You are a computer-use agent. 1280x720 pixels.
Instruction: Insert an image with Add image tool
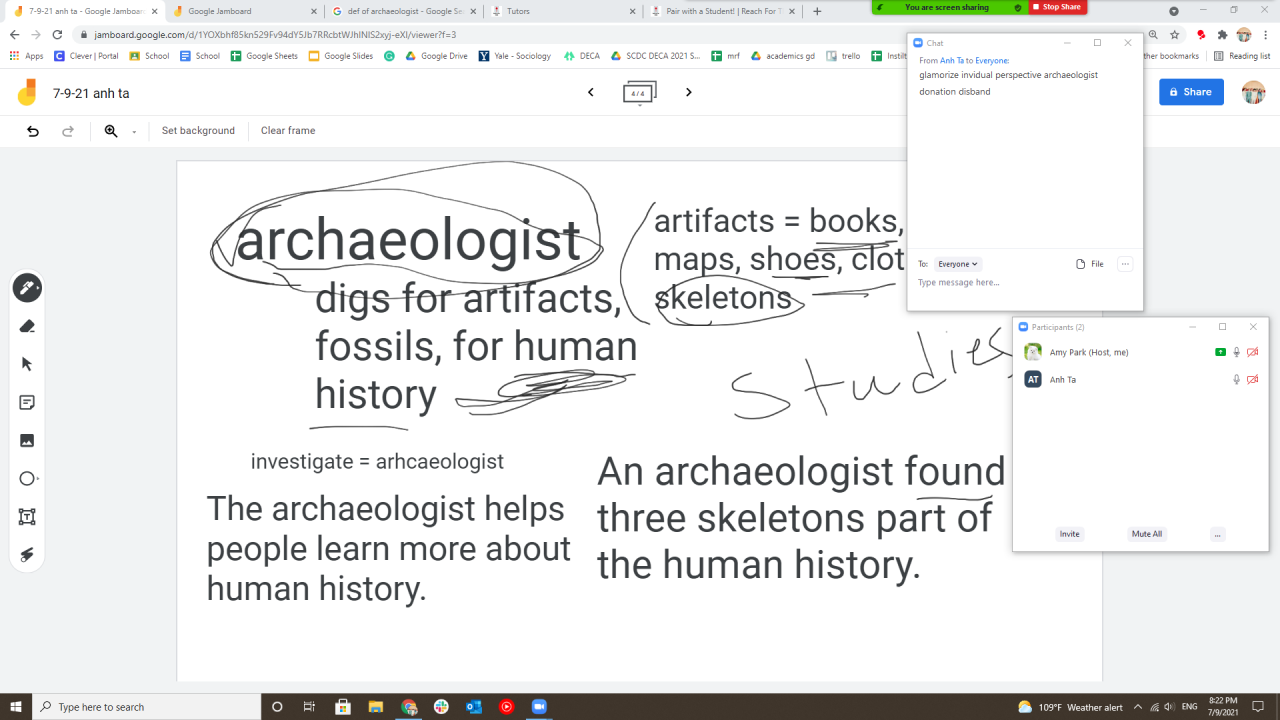pyautogui.click(x=27, y=440)
